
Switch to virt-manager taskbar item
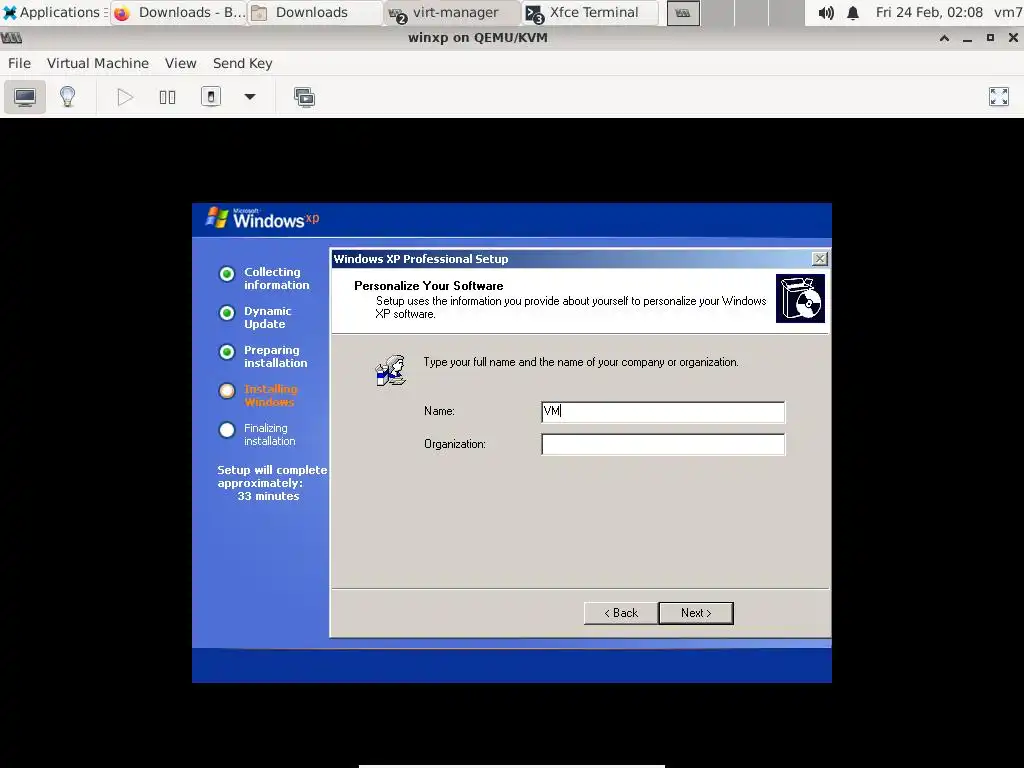click(x=453, y=12)
